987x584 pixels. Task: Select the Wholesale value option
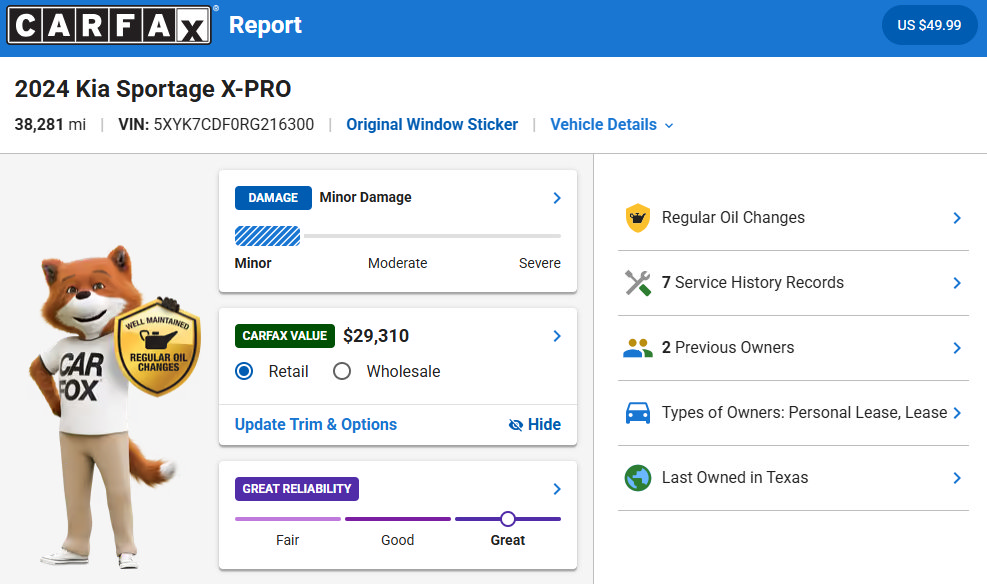click(x=342, y=371)
